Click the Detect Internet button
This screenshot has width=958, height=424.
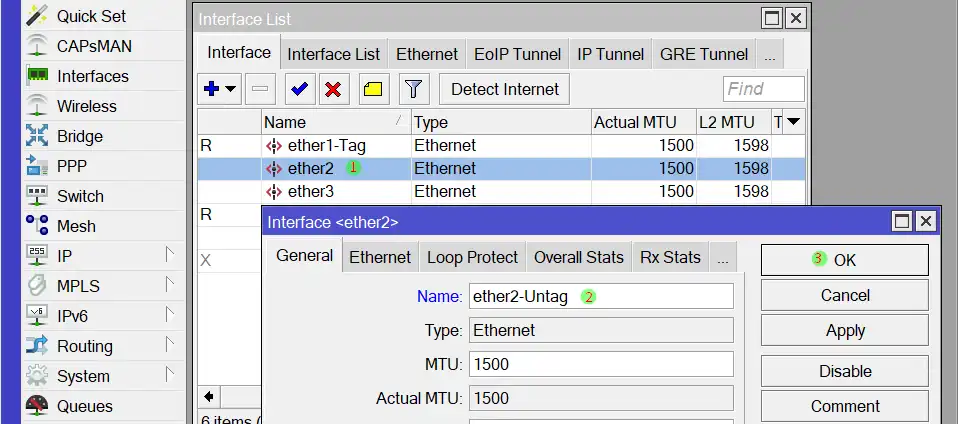(x=505, y=89)
